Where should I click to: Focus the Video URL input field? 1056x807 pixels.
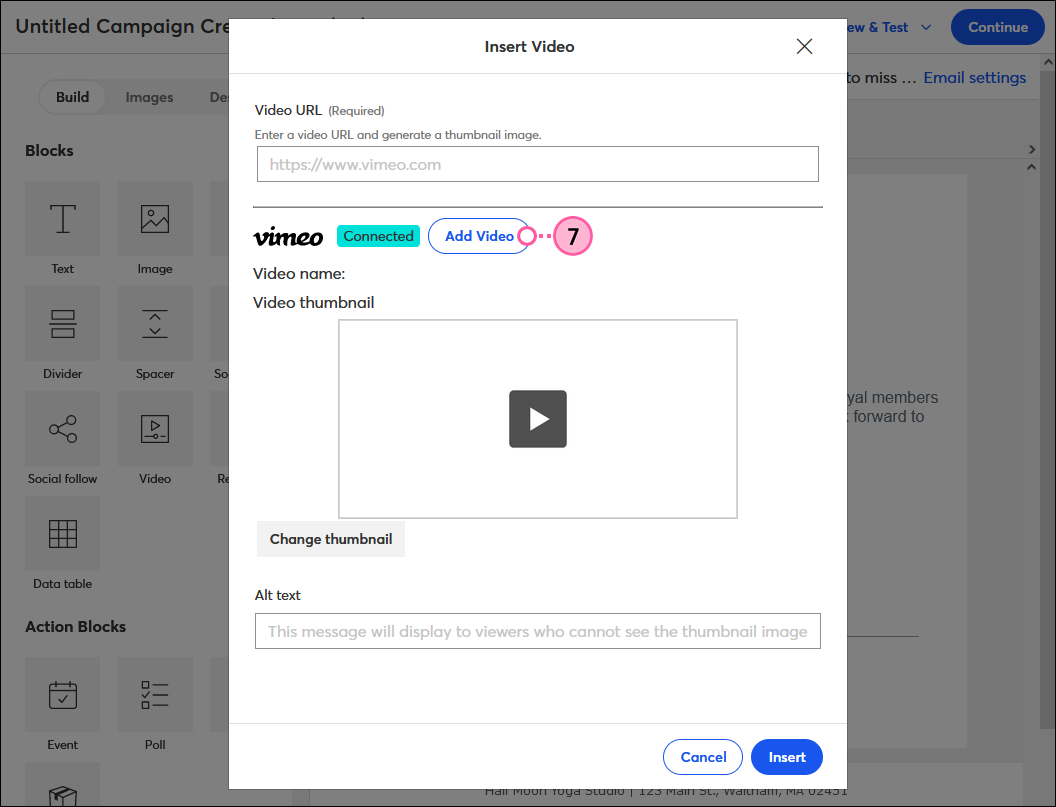(x=537, y=164)
